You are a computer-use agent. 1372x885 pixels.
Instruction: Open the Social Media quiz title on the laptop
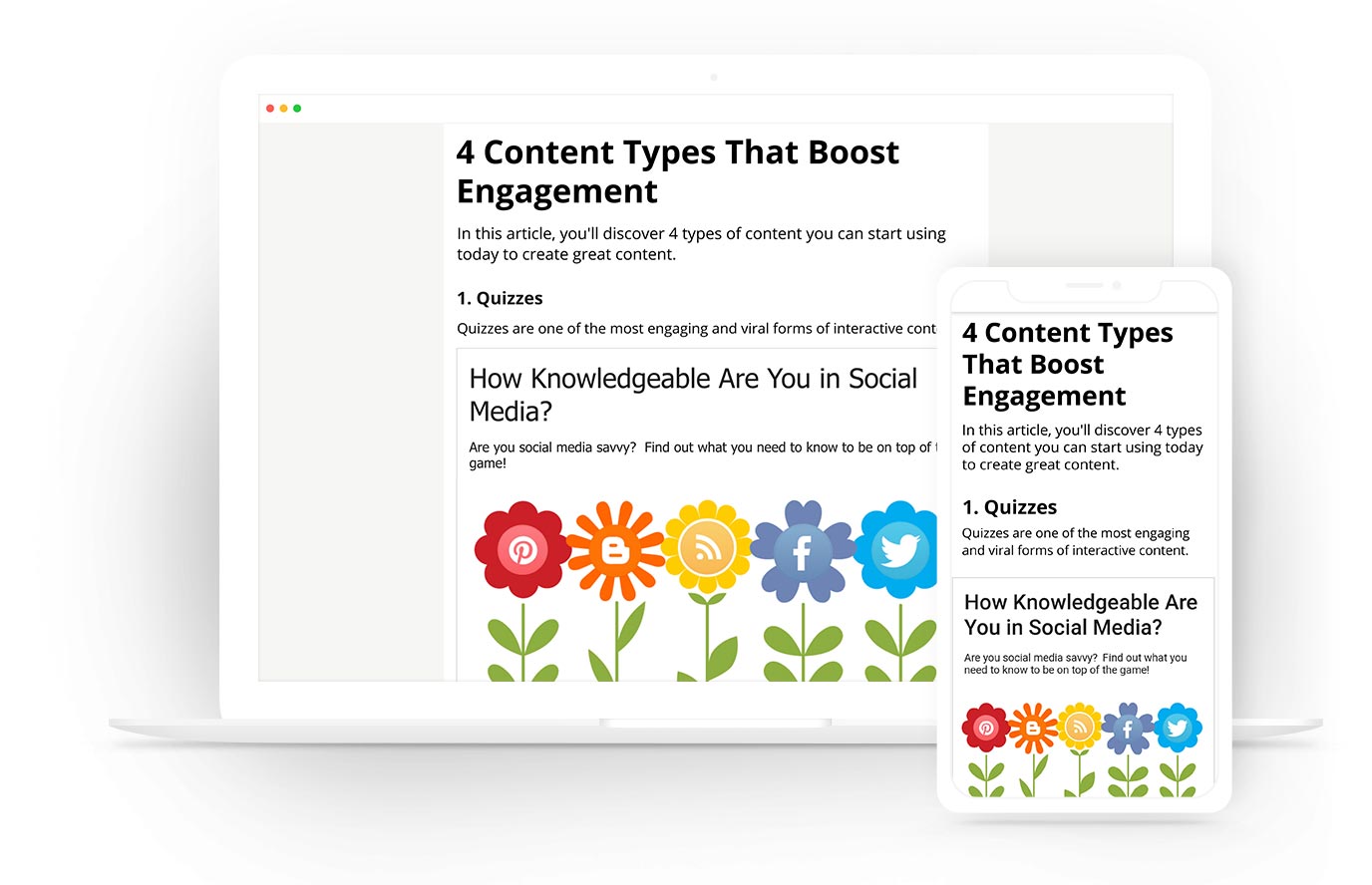(x=693, y=395)
